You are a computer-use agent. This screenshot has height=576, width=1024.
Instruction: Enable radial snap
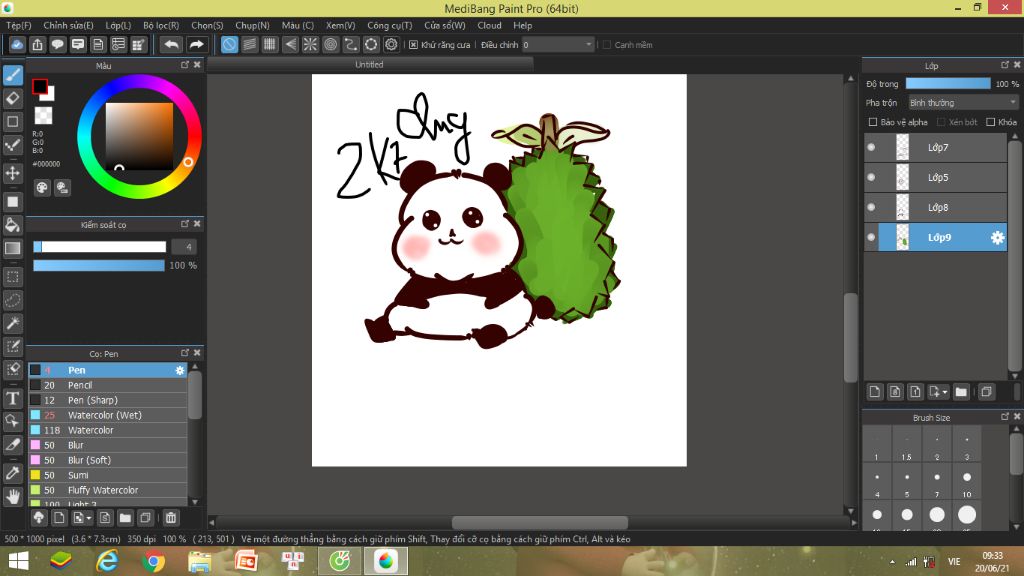pyautogui.click(x=310, y=44)
